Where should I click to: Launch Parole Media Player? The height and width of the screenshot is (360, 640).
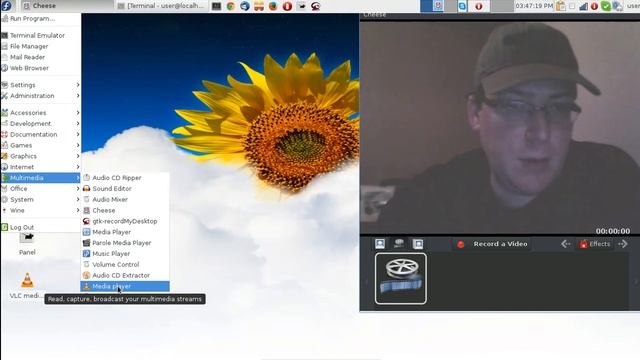pyautogui.click(x=125, y=243)
